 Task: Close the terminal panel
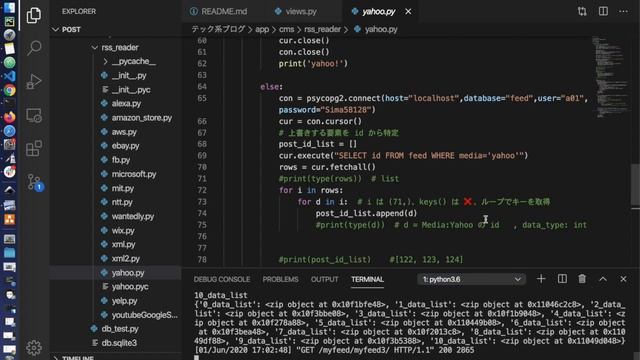pyautogui.click(x=623, y=279)
